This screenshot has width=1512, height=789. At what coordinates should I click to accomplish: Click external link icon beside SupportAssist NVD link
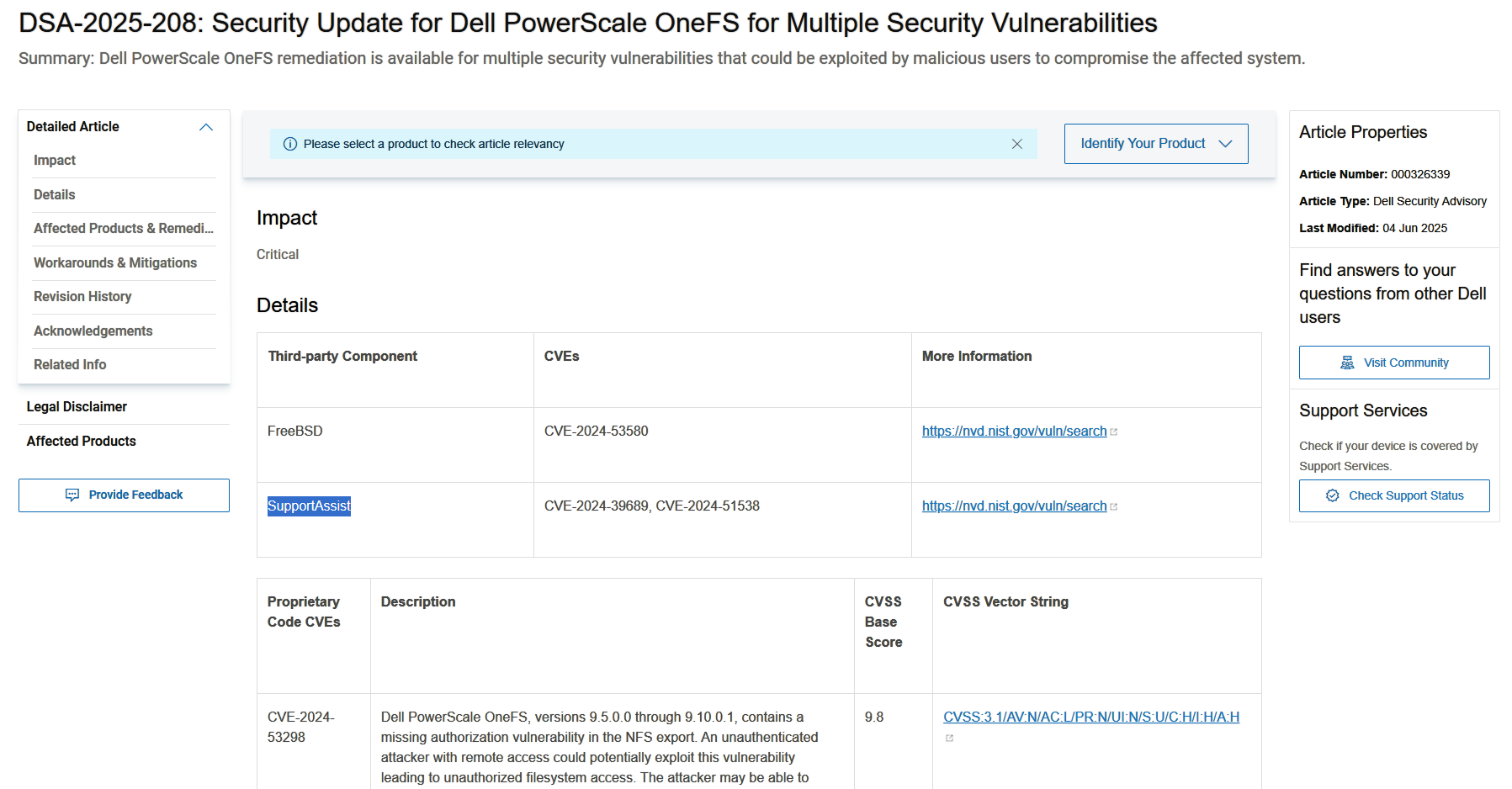tap(1114, 507)
